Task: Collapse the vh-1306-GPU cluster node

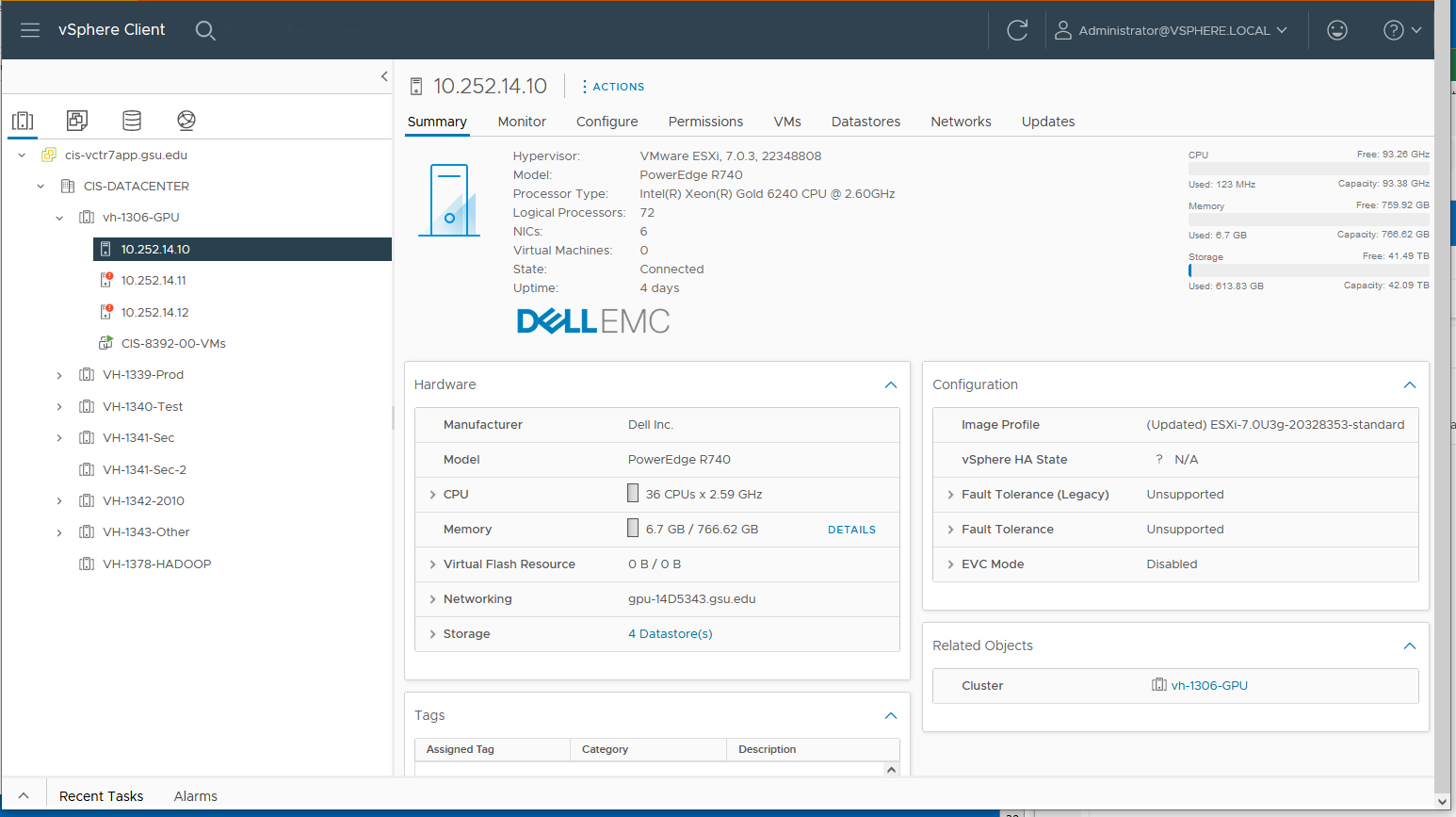Action: (x=59, y=218)
